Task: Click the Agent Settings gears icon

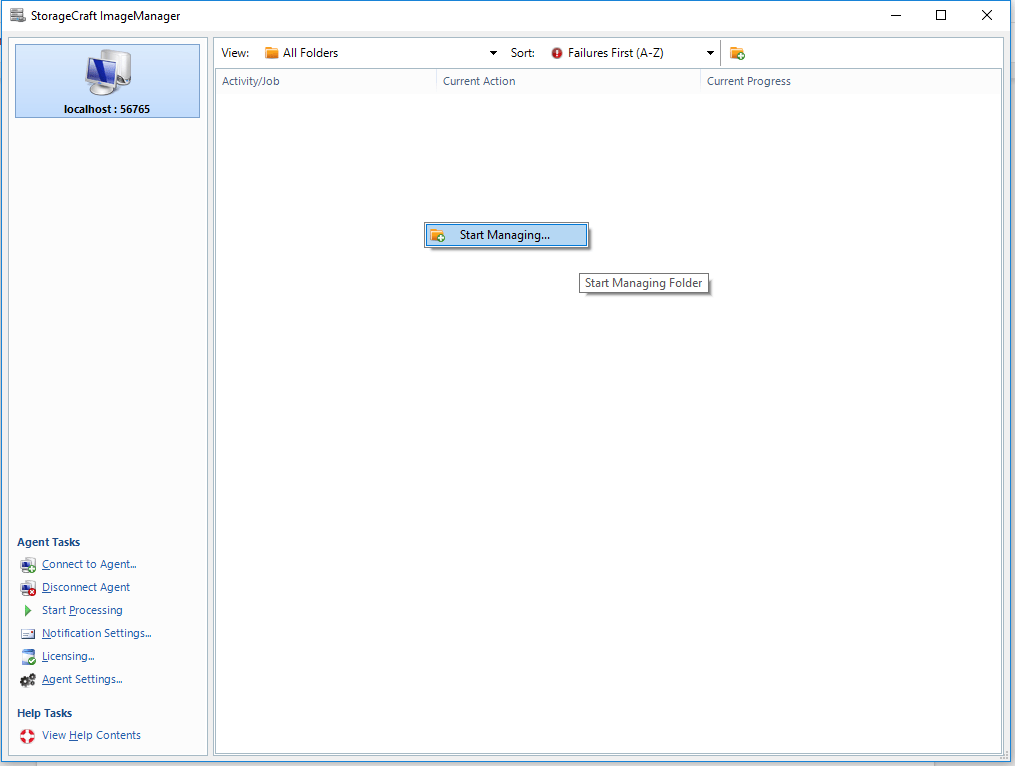Action: click(x=27, y=679)
